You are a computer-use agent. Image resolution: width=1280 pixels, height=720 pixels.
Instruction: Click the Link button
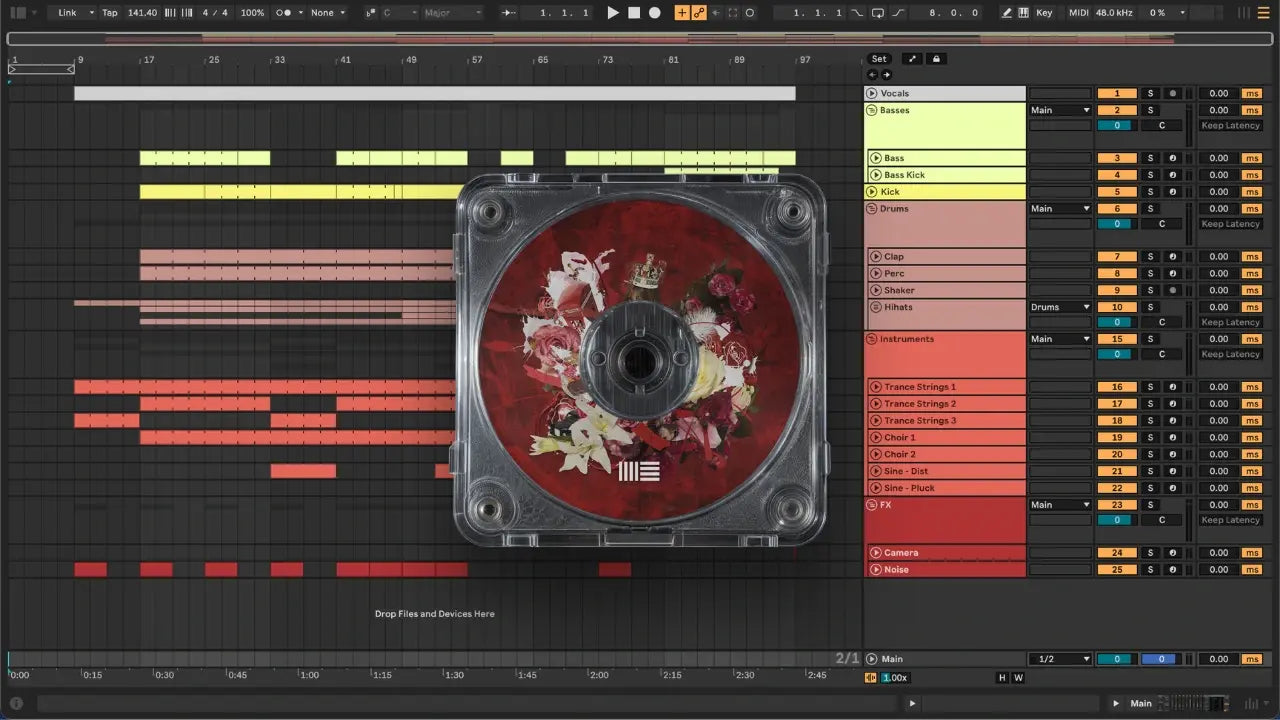67,13
